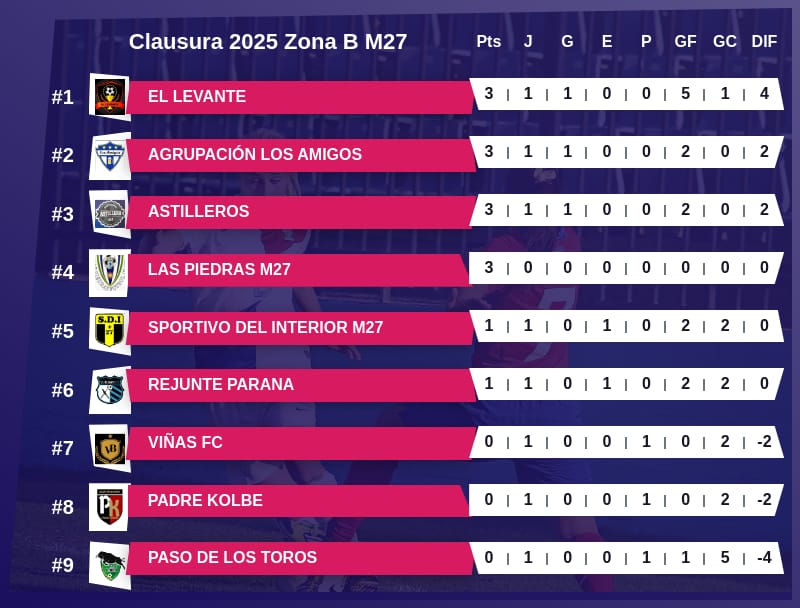The image size is (800, 608).
Task: Select the GF column header
Action: [x=685, y=41]
